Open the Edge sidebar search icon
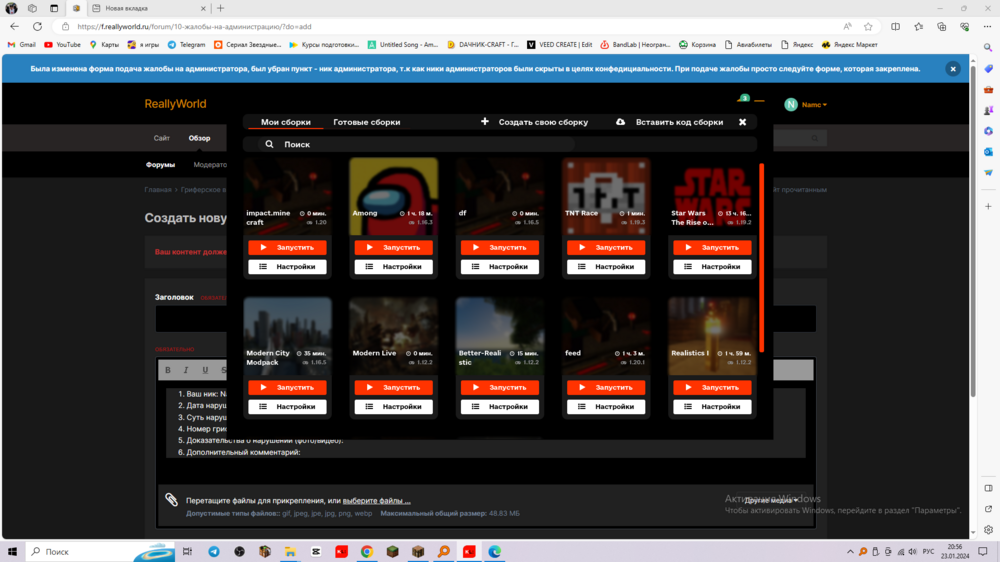The width and height of the screenshot is (1000, 562). pos(988,48)
